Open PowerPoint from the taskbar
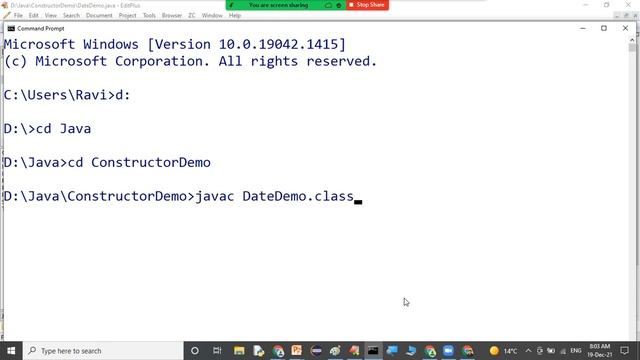 [297, 351]
